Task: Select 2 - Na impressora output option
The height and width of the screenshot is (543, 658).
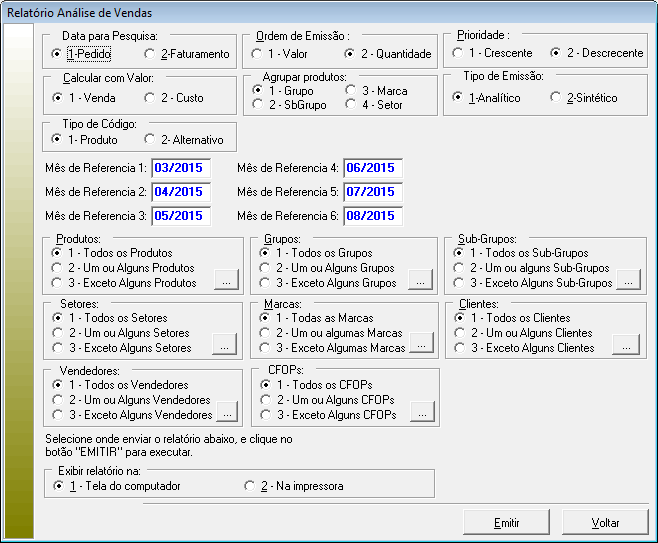Action: coord(251,486)
